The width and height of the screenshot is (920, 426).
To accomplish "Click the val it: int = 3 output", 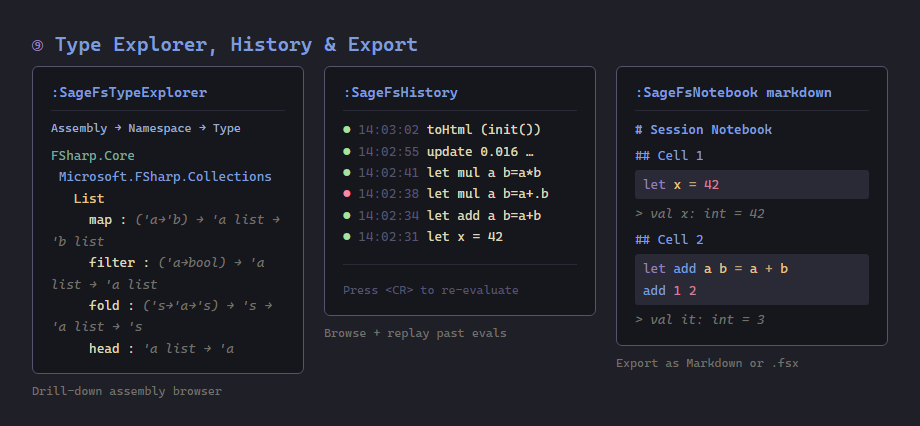I will (700, 320).
